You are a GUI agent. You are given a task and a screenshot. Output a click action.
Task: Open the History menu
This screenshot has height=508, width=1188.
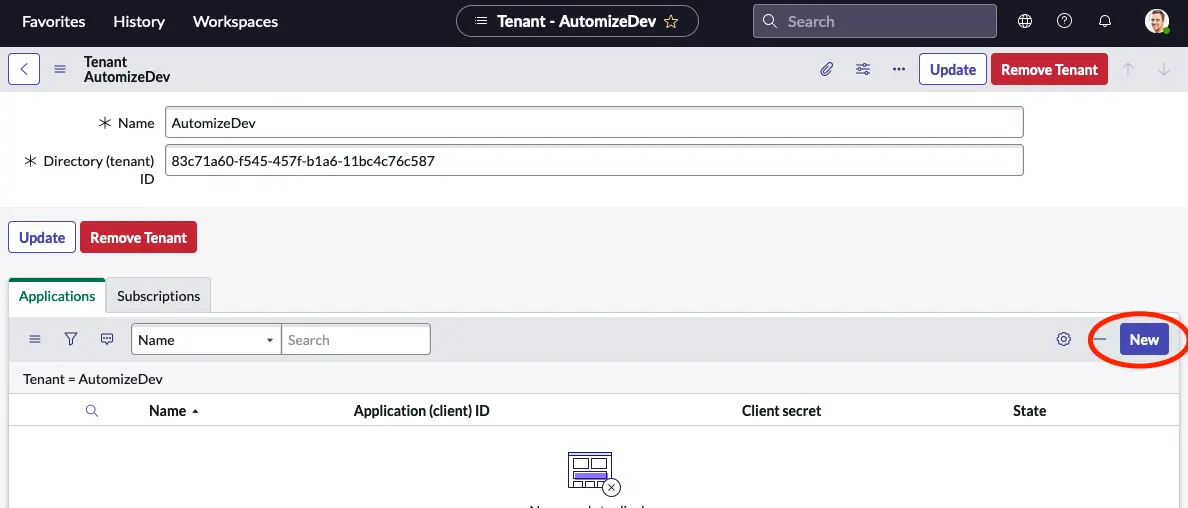tap(139, 22)
